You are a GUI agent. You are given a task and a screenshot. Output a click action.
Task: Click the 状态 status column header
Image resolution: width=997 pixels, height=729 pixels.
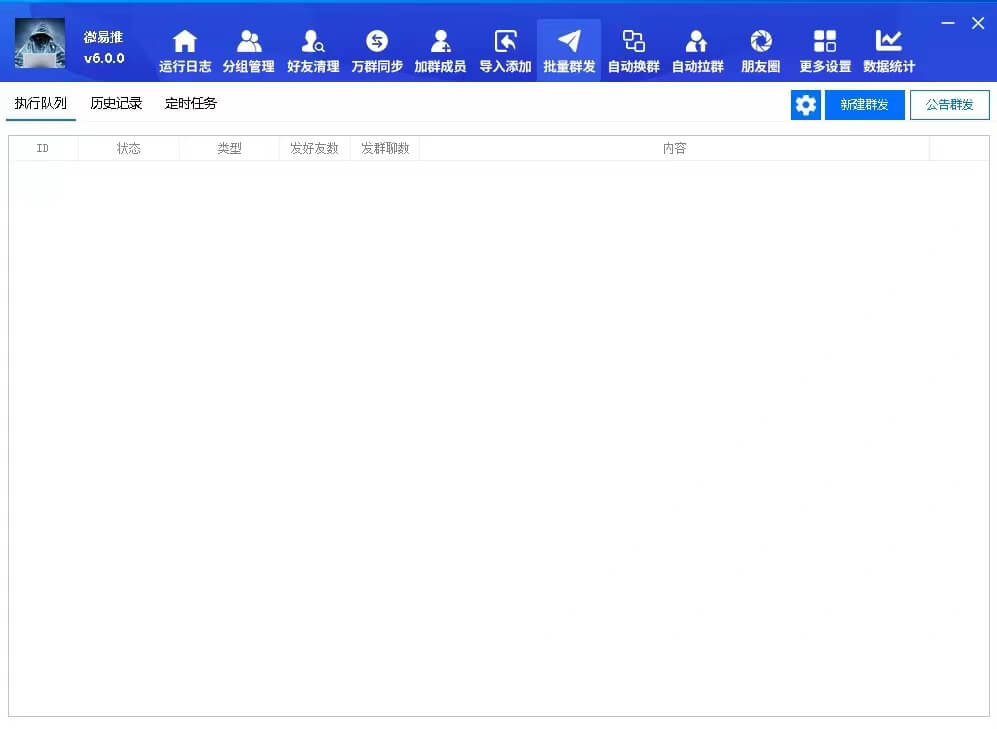pos(128,147)
